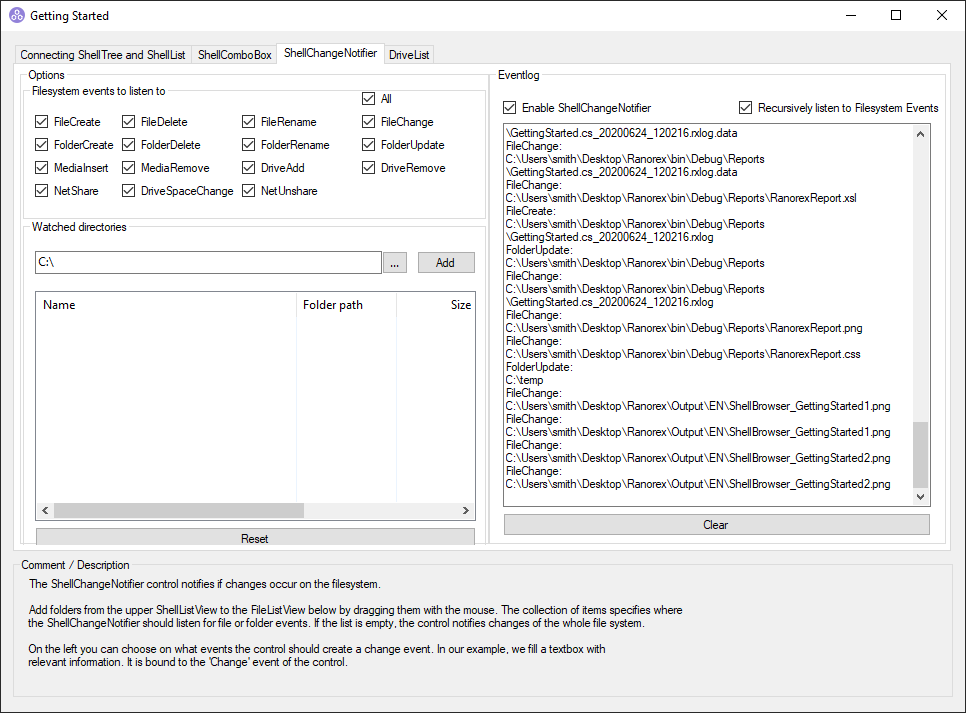The image size is (966, 713).
Task: Toggle the MediaInsert checkbox
Action: (x=42, y=168)
